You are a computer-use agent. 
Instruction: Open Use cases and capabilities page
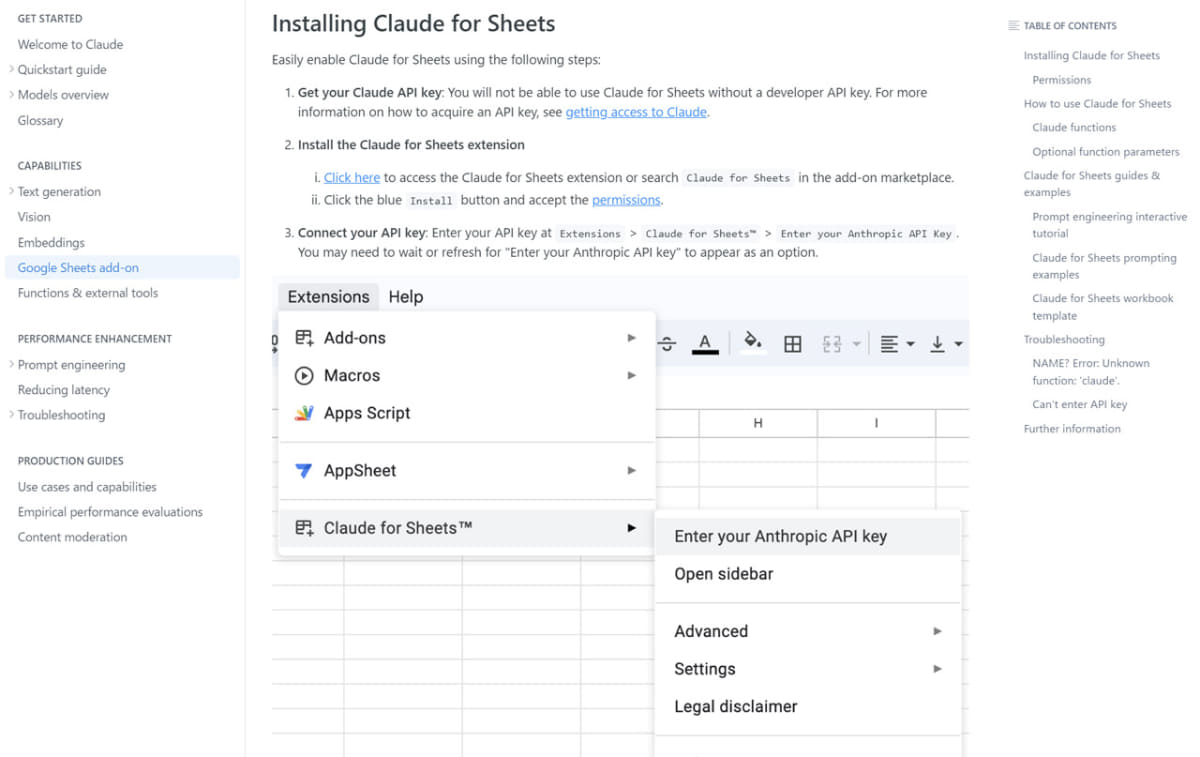pos(87,487)
